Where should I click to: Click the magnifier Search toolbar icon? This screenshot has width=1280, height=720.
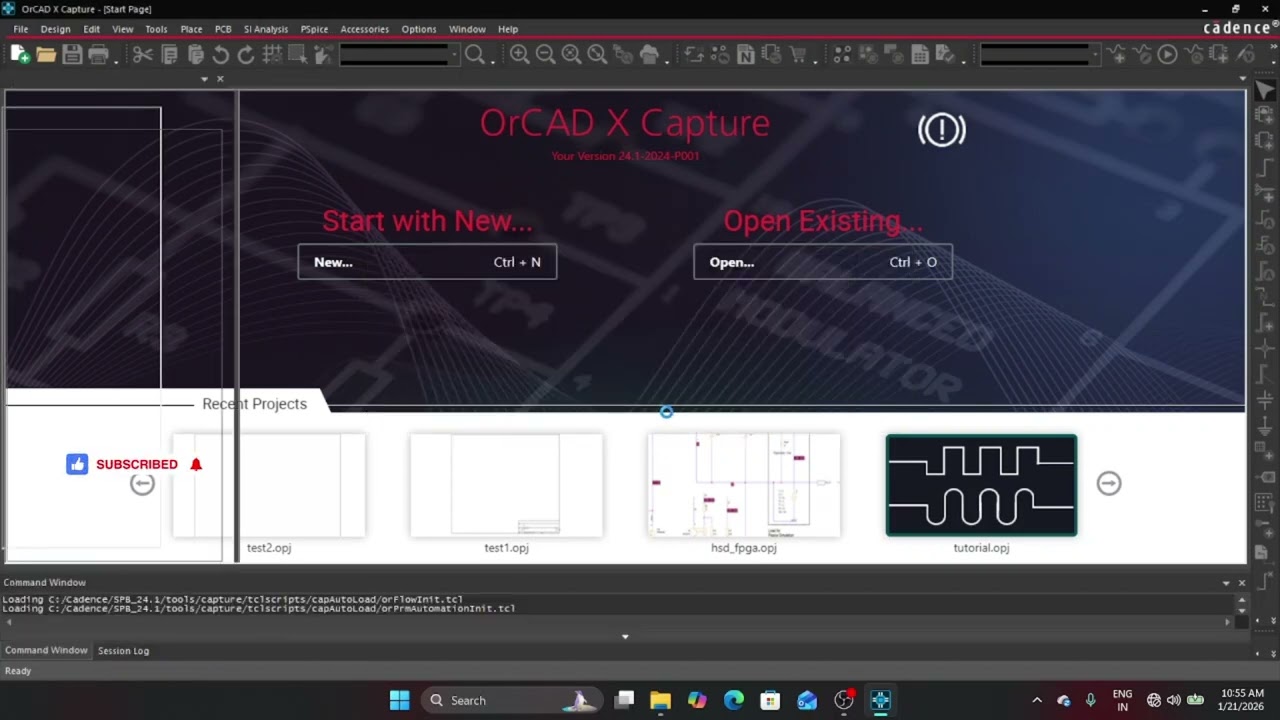[x=475, y=55]
